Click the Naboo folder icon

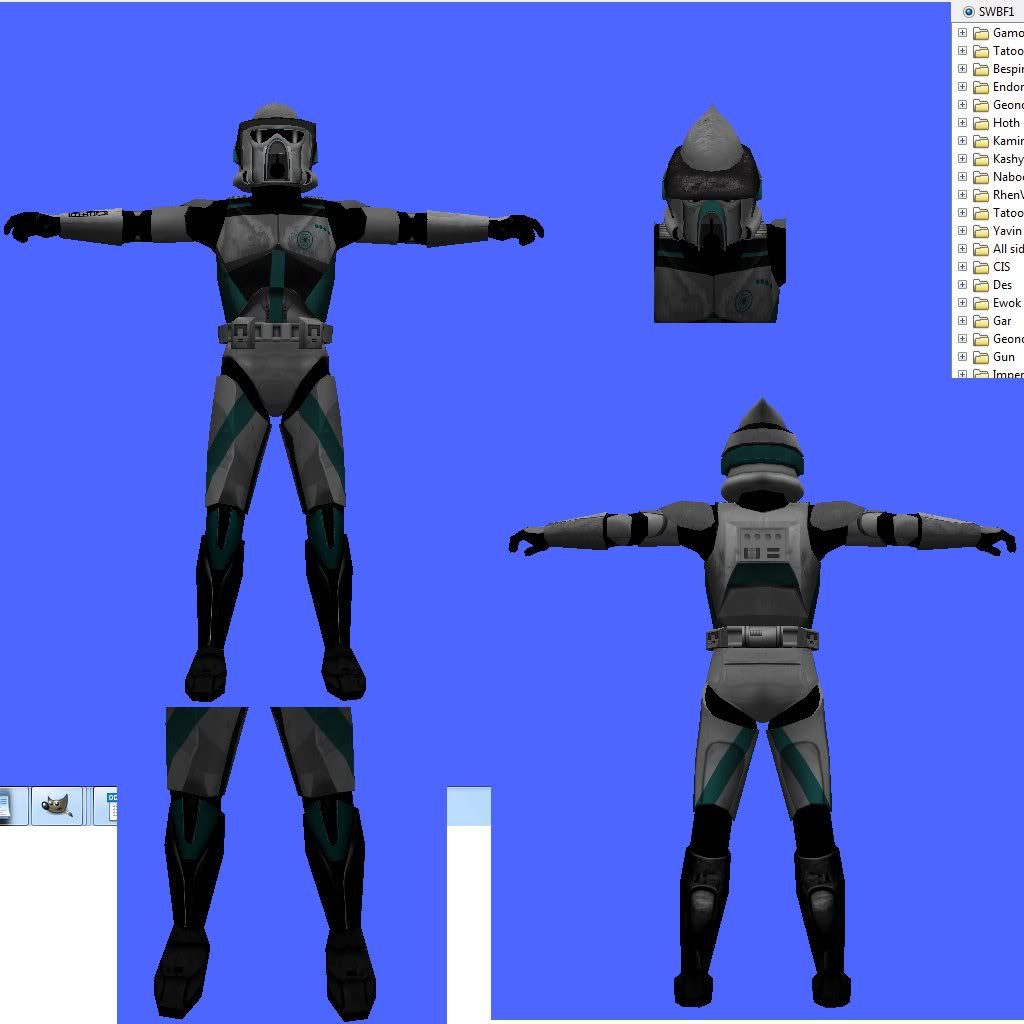click(981, 177)
